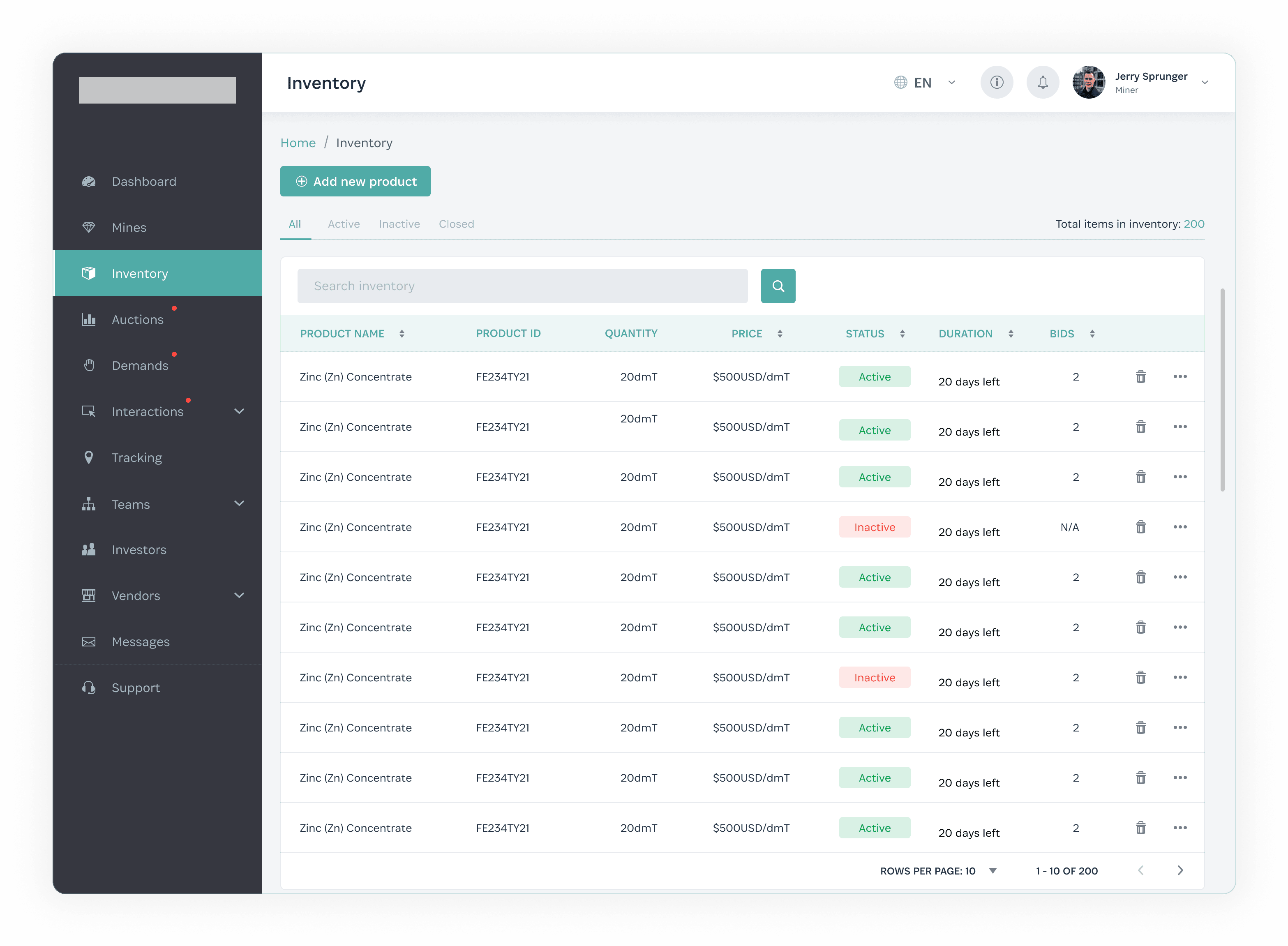Open Tracking in the sidebar
Screen dimensions: 1288x946
[136, 457]
